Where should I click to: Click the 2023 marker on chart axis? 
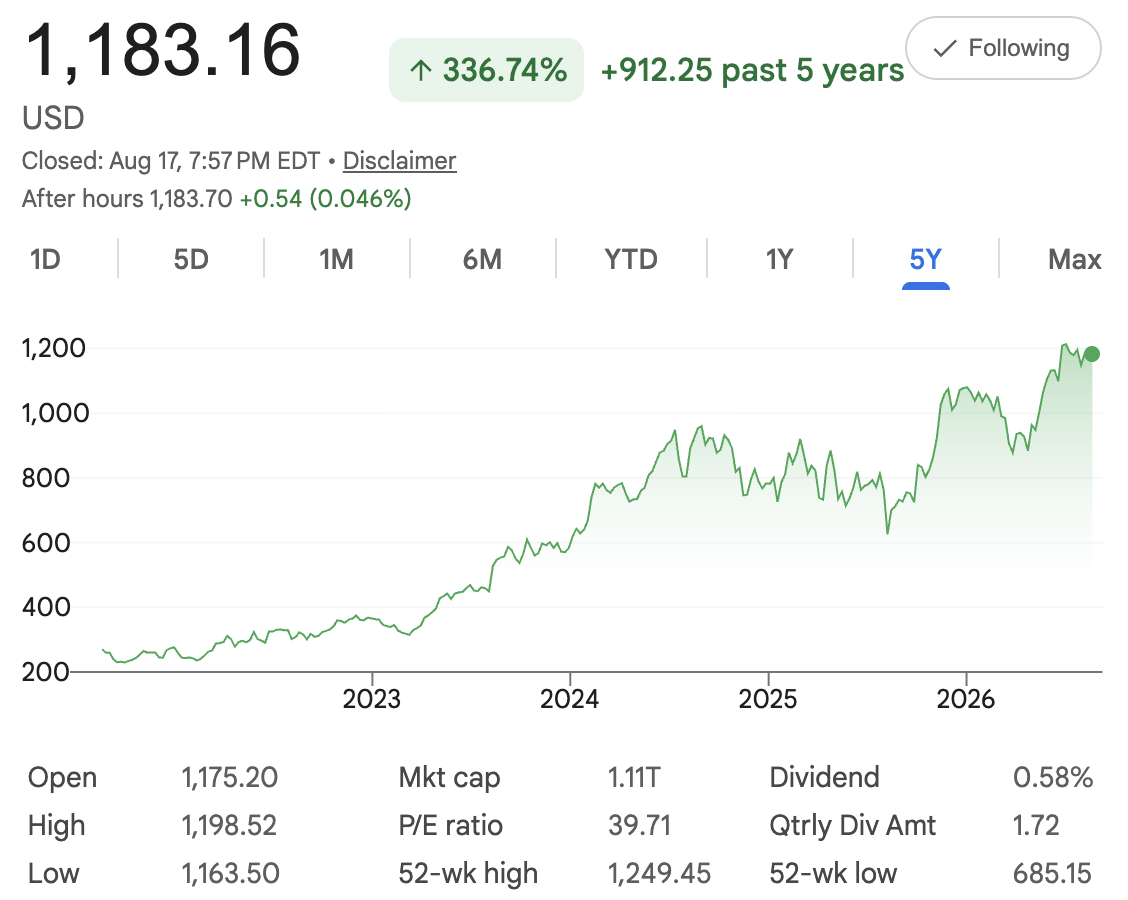tap(371, 699)
